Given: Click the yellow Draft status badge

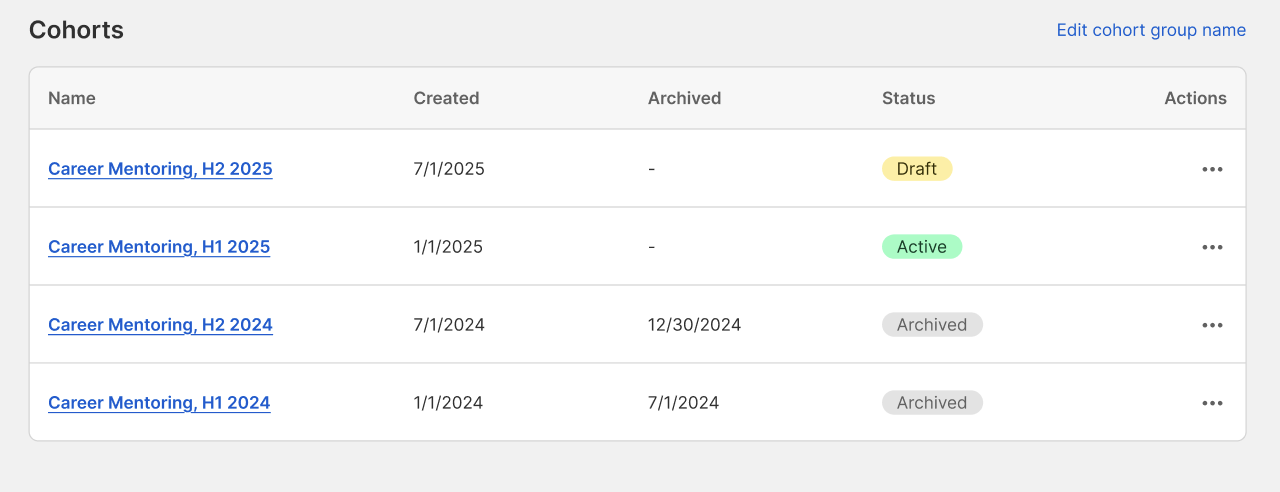Looking at the screenshot, I should (x=917, y=169).
